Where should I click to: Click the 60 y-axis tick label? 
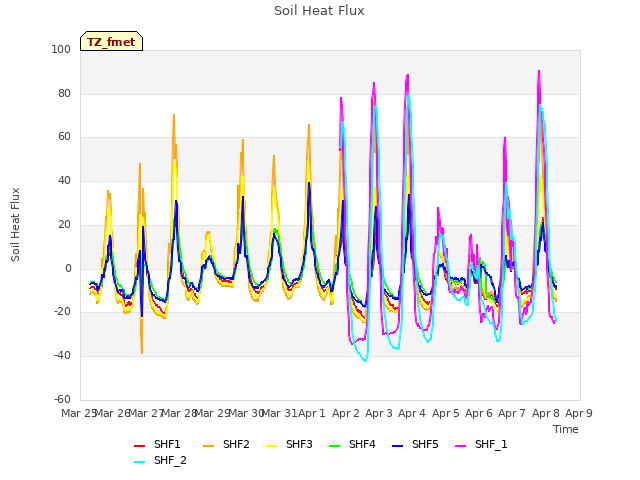click(64, 137)
